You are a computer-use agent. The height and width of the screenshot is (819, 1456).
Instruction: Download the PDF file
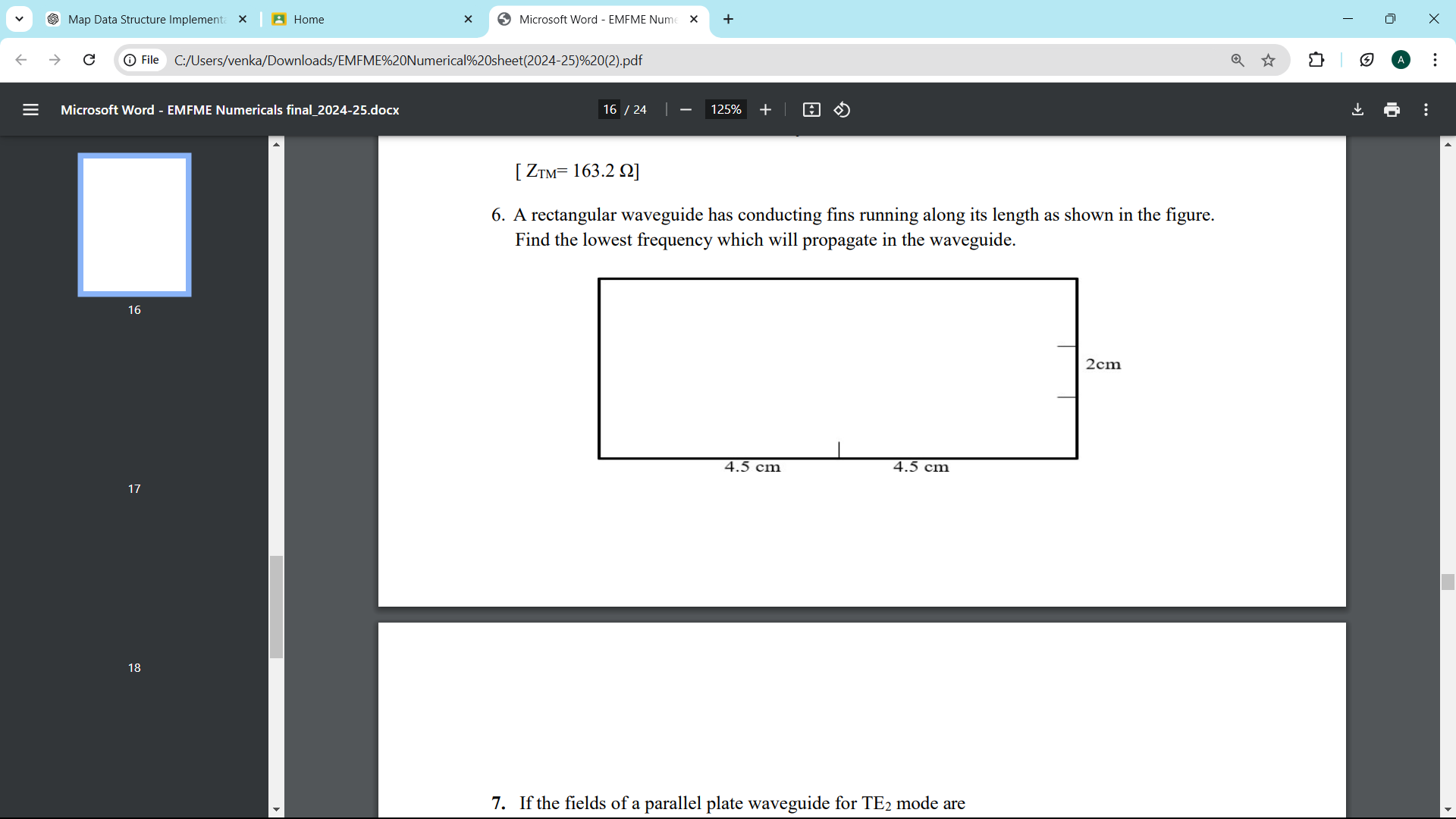(1357, 109)
